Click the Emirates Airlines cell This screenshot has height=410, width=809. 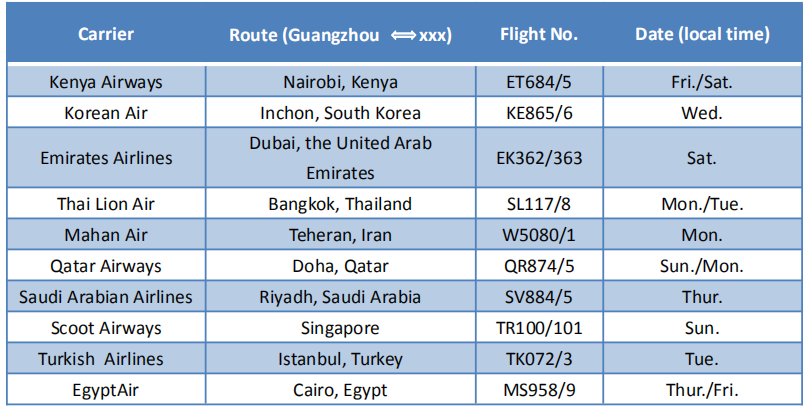(x=106, y=158)
